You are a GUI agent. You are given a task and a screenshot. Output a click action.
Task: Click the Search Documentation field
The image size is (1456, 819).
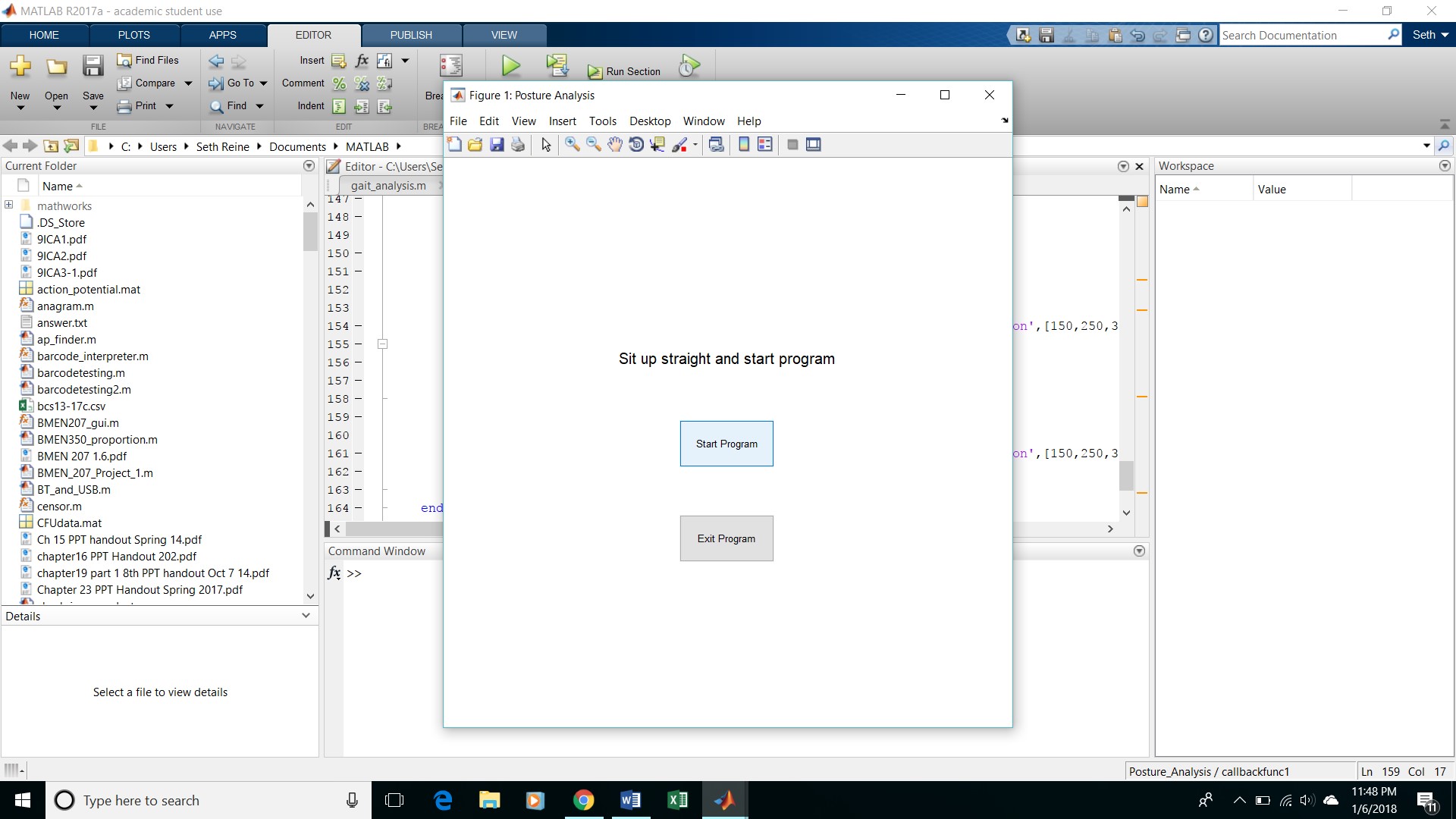[1302, 35]
